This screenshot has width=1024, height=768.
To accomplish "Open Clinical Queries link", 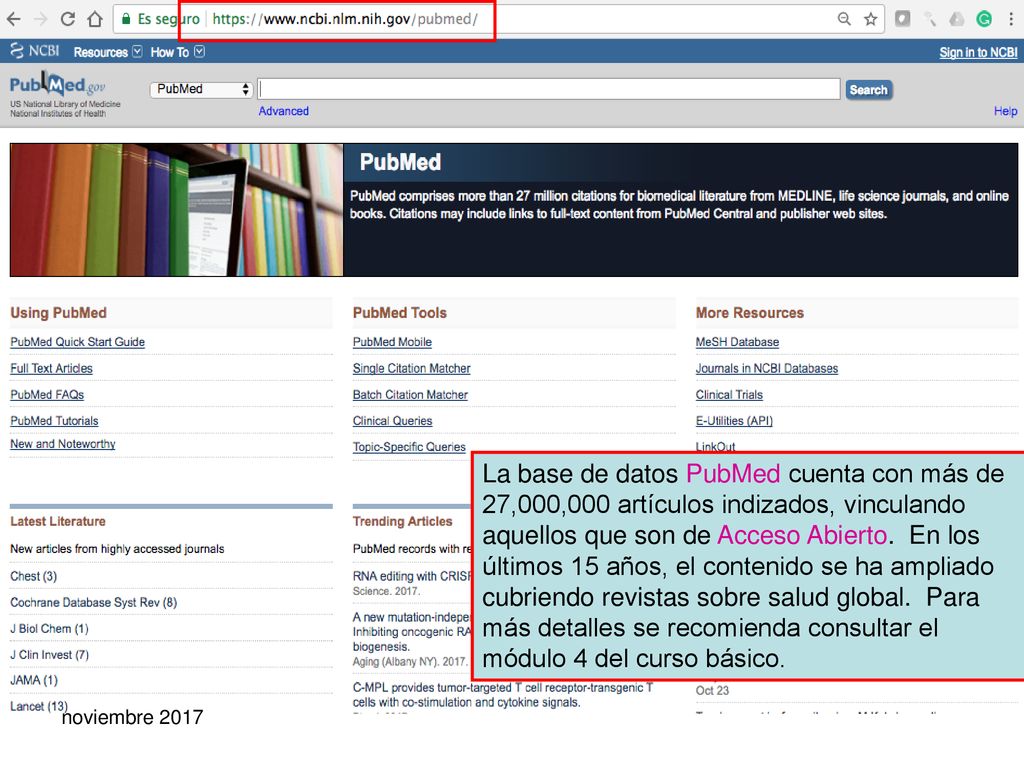I will pos(392,421).
